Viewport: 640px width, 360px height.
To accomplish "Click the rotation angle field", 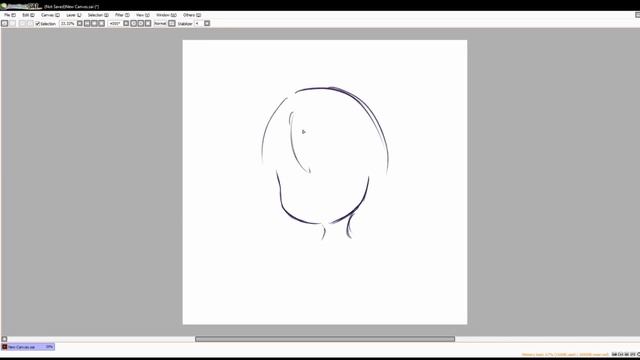I will pos(115,24).
